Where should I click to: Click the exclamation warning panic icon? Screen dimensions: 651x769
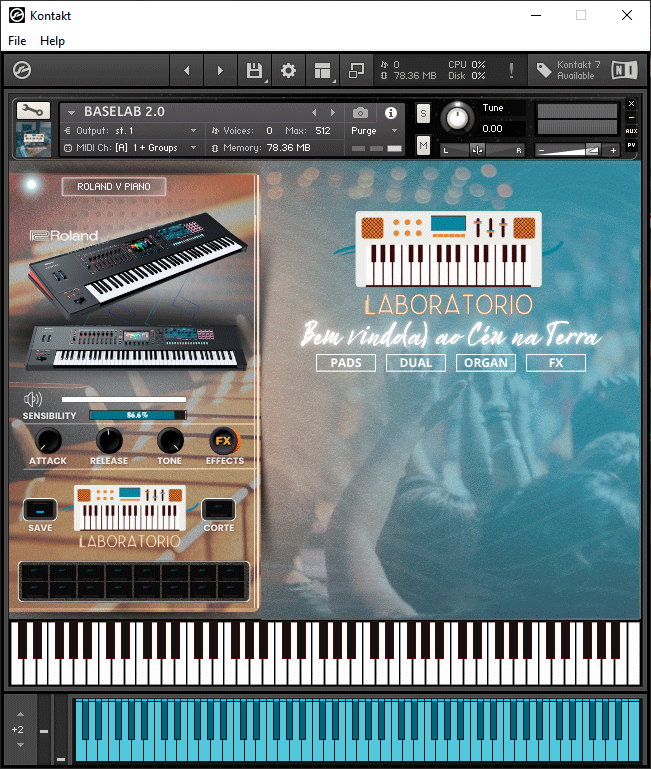click(511, 71)
